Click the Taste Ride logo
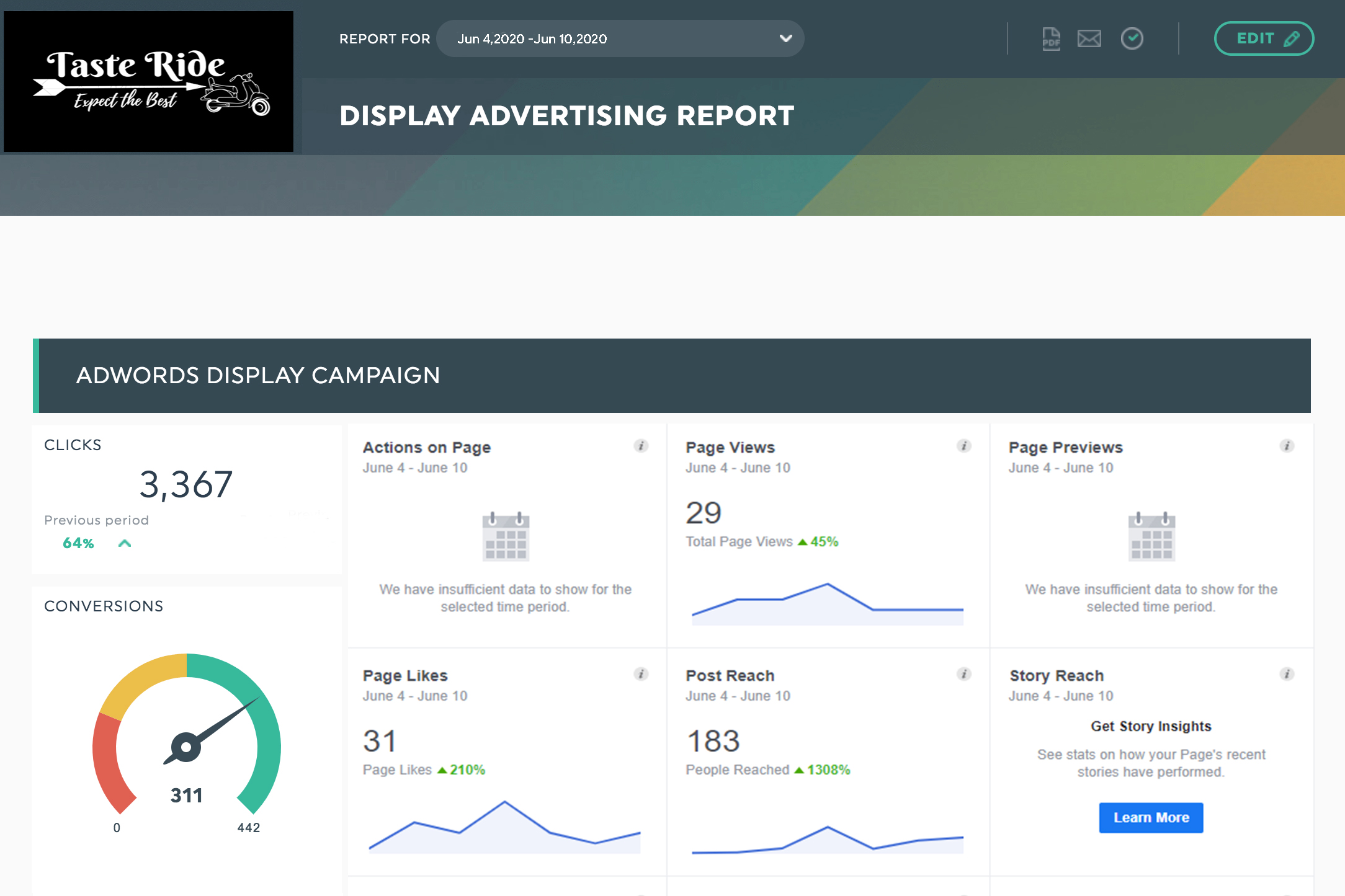 [x=149, y=82]
